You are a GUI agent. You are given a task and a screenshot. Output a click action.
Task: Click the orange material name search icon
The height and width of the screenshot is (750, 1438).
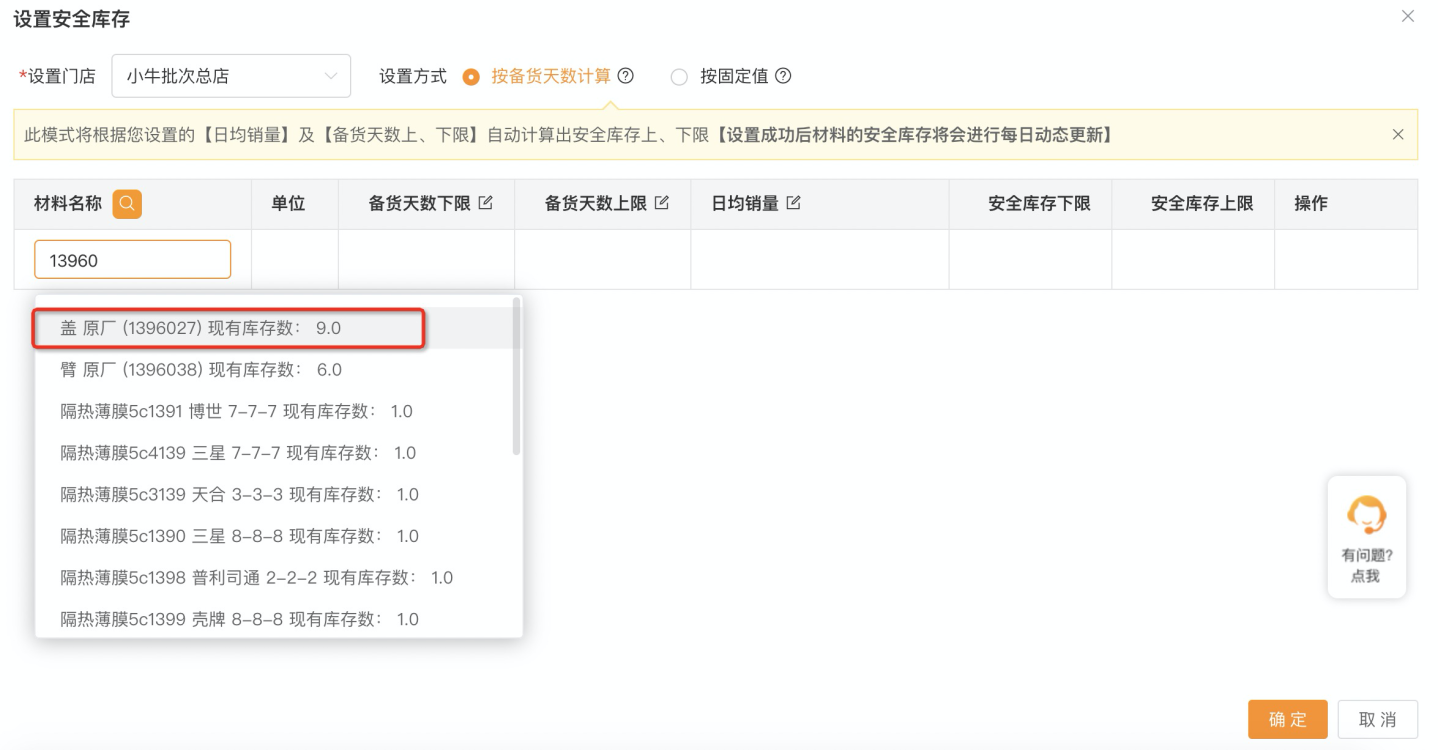(x=127, y=204)
